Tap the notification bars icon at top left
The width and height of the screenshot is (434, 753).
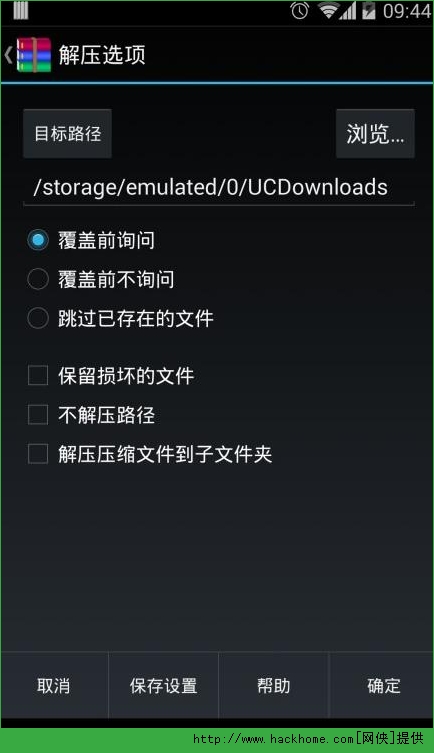coord(21,10)
